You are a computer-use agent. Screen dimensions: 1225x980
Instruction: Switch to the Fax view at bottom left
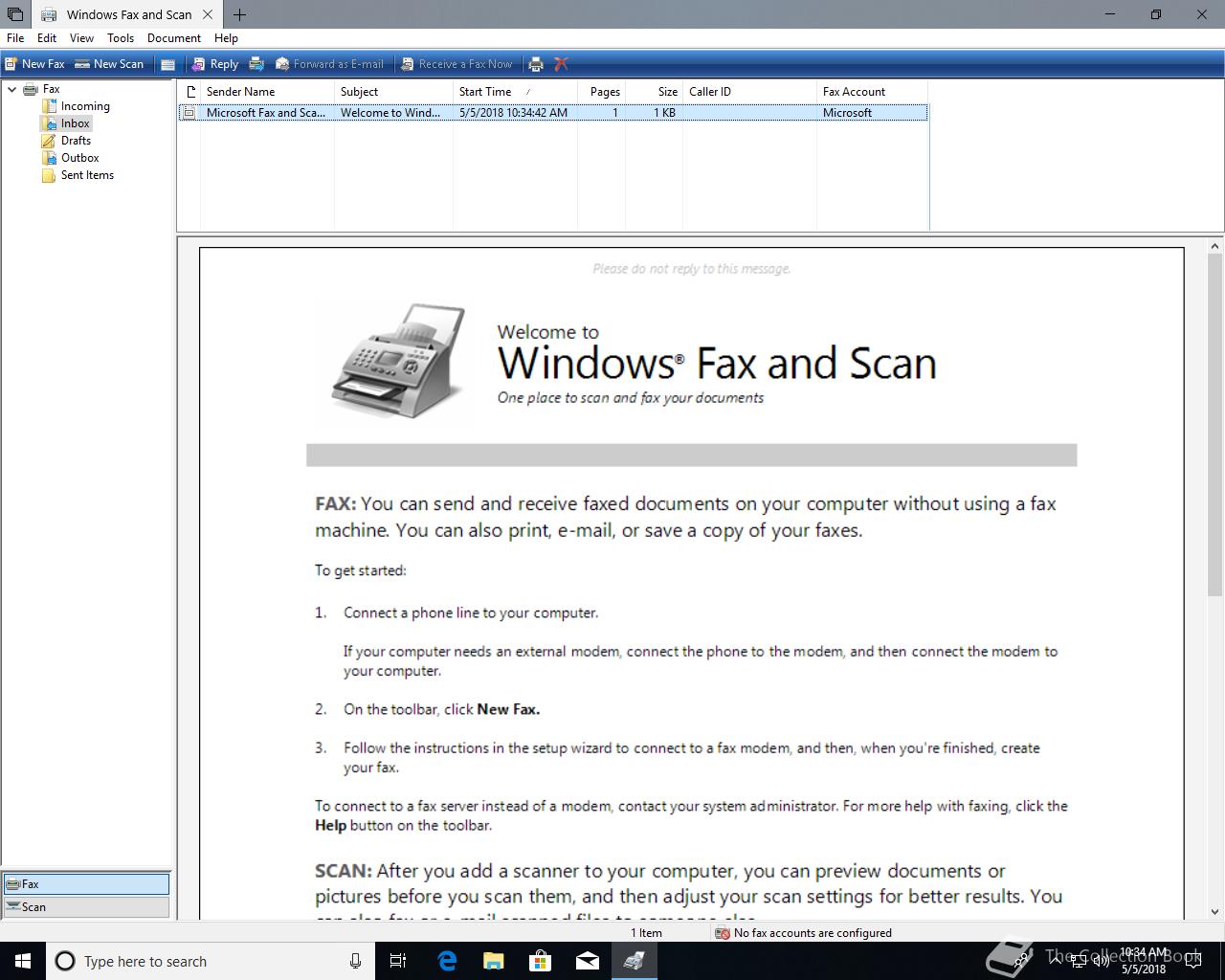[x=86, y=884]
